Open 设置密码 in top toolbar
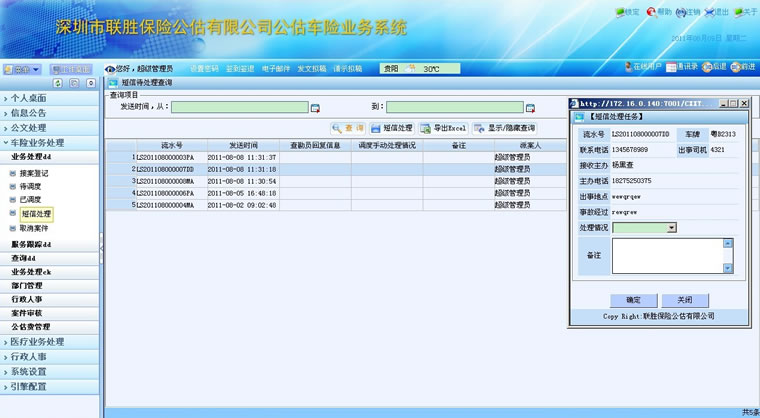The image size is (760, 418). [x=204, y=69]
